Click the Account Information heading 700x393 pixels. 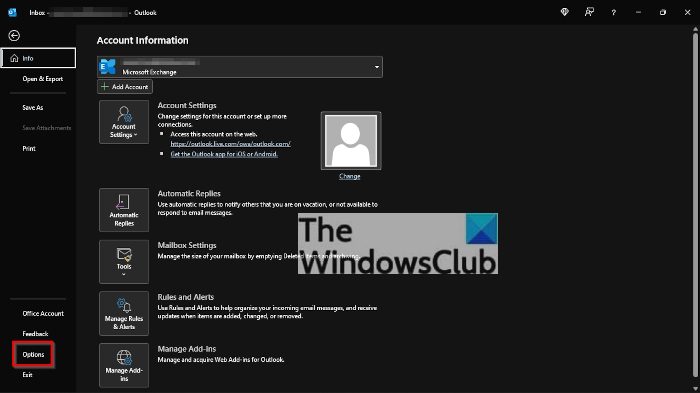142,40
